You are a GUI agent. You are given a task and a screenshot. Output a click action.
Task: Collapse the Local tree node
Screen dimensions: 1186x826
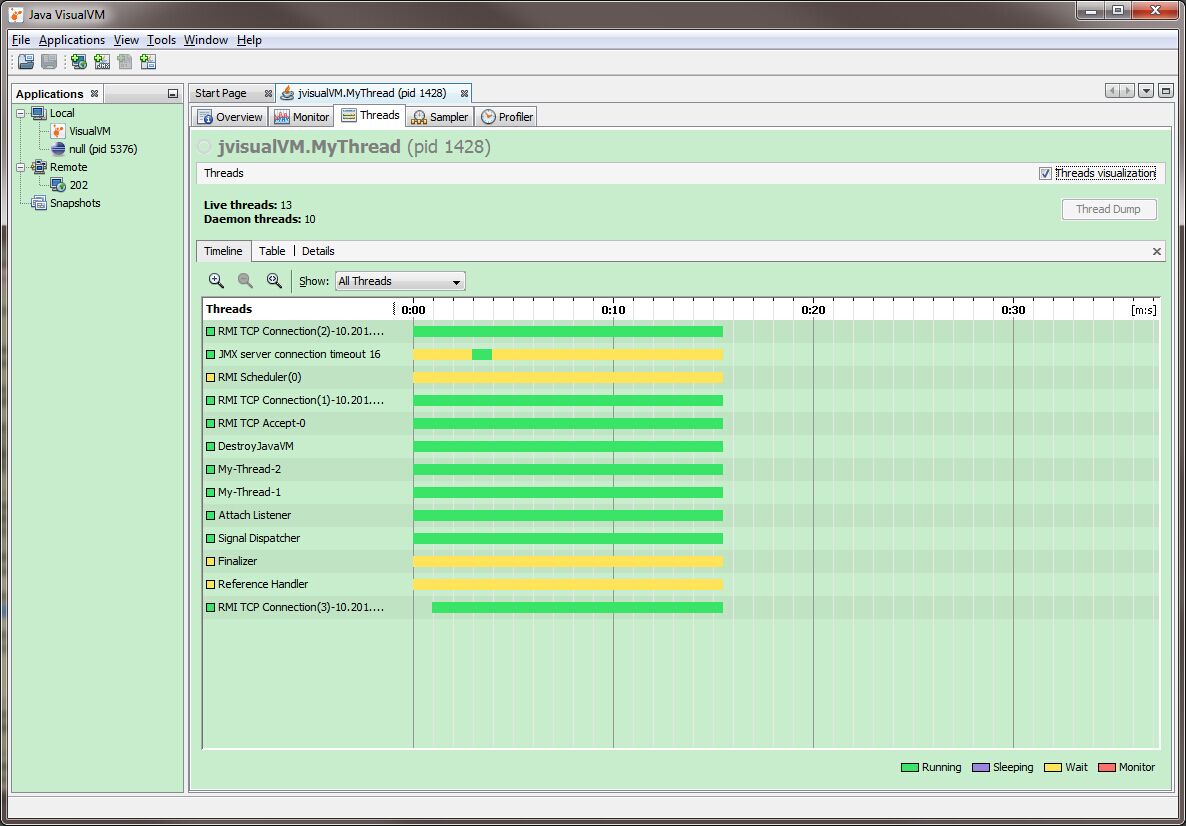click(21, 113)
